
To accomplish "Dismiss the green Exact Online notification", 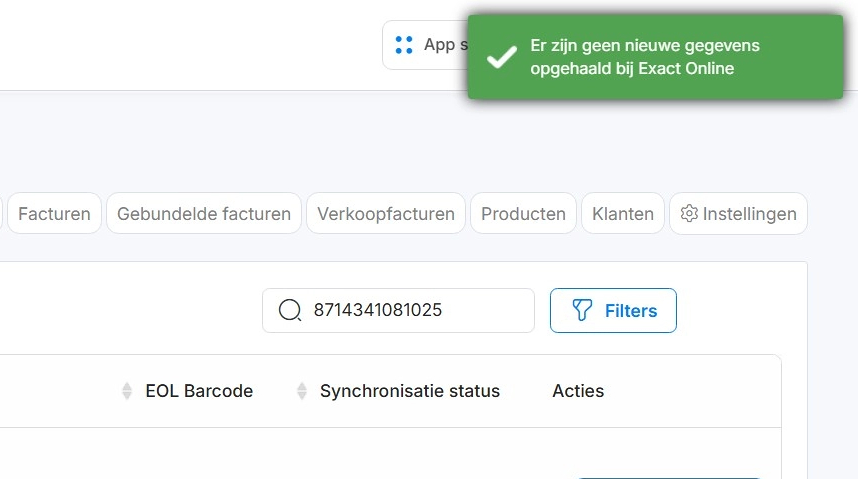I will tap(655, 57).
